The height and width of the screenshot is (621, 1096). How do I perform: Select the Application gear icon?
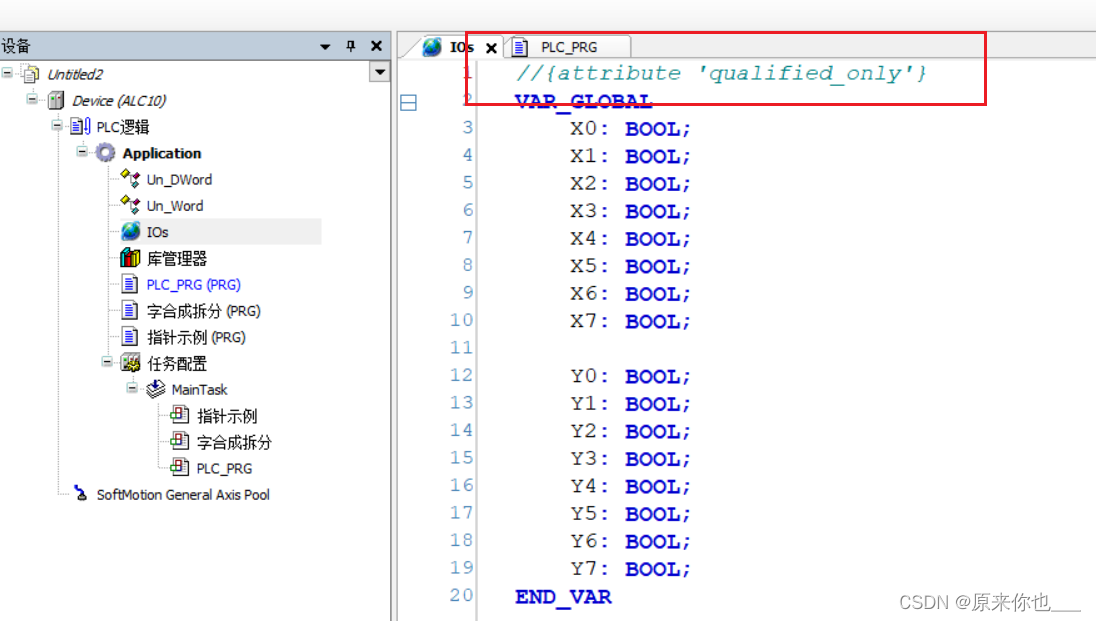click(103, 153)
